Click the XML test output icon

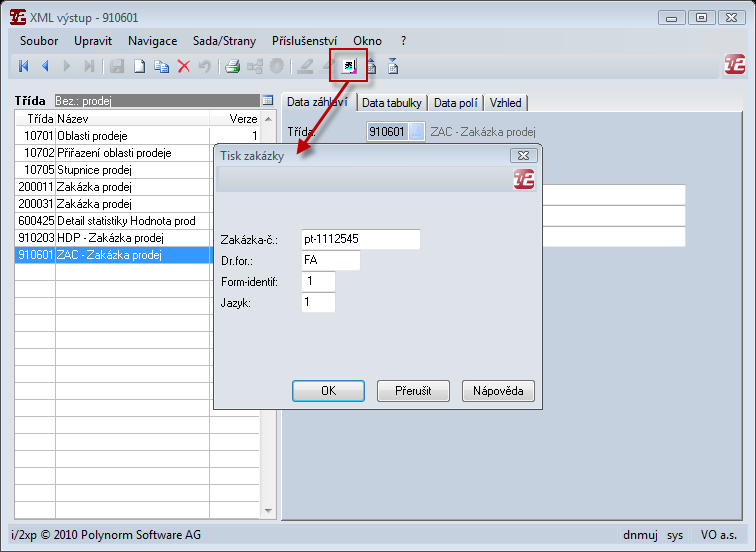tap(349, 66)
